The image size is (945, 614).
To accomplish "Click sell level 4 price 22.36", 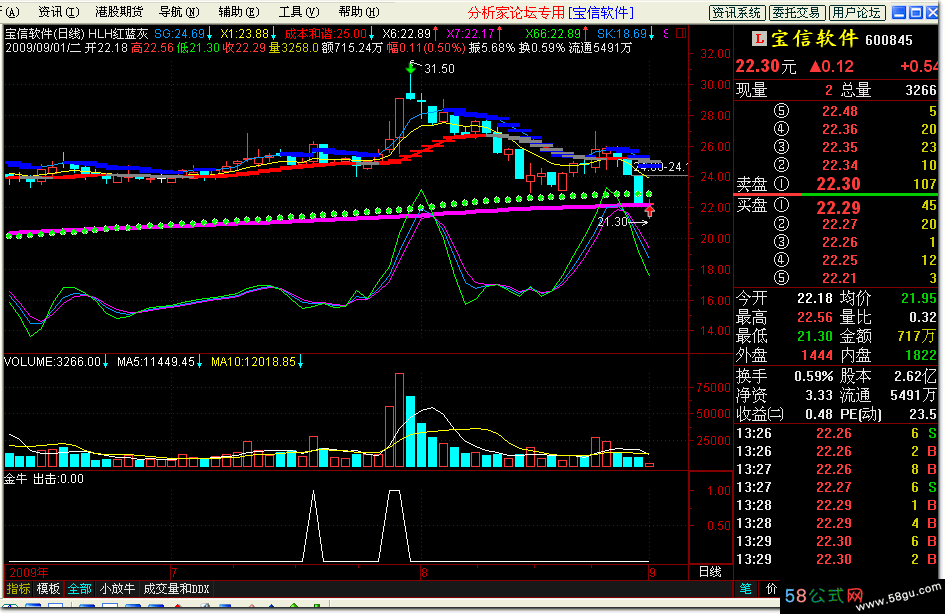I will pyautogui.click(x=840, y=129).
